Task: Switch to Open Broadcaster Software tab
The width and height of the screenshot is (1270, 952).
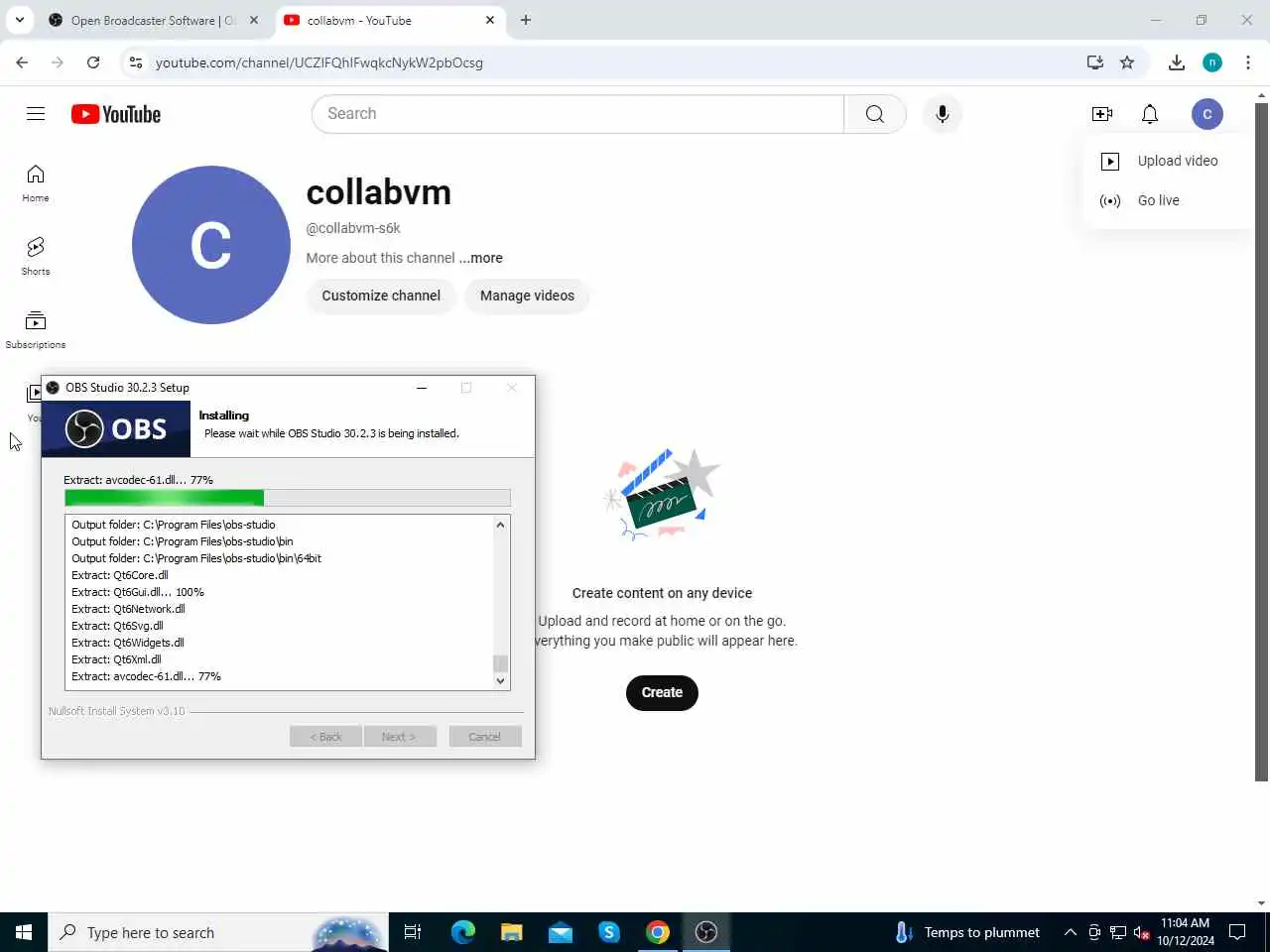Action: [154, 20]
